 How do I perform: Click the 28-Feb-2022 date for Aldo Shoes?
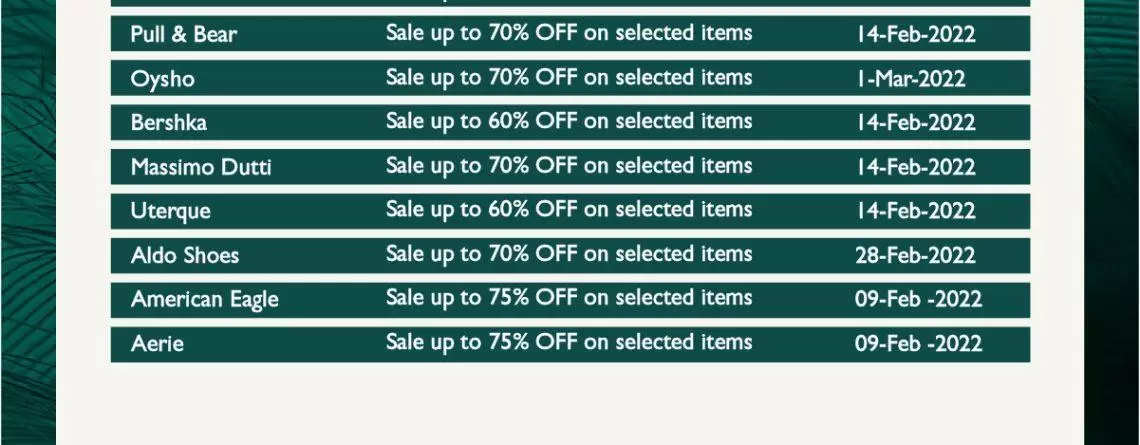click(915, 255)
